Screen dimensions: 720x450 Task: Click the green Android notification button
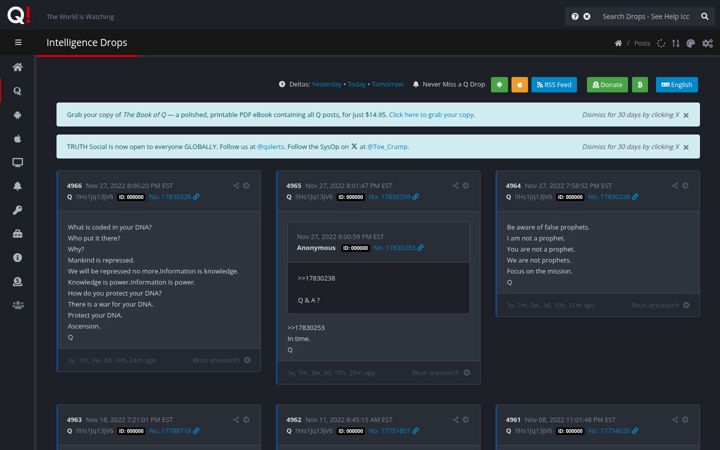499,84
